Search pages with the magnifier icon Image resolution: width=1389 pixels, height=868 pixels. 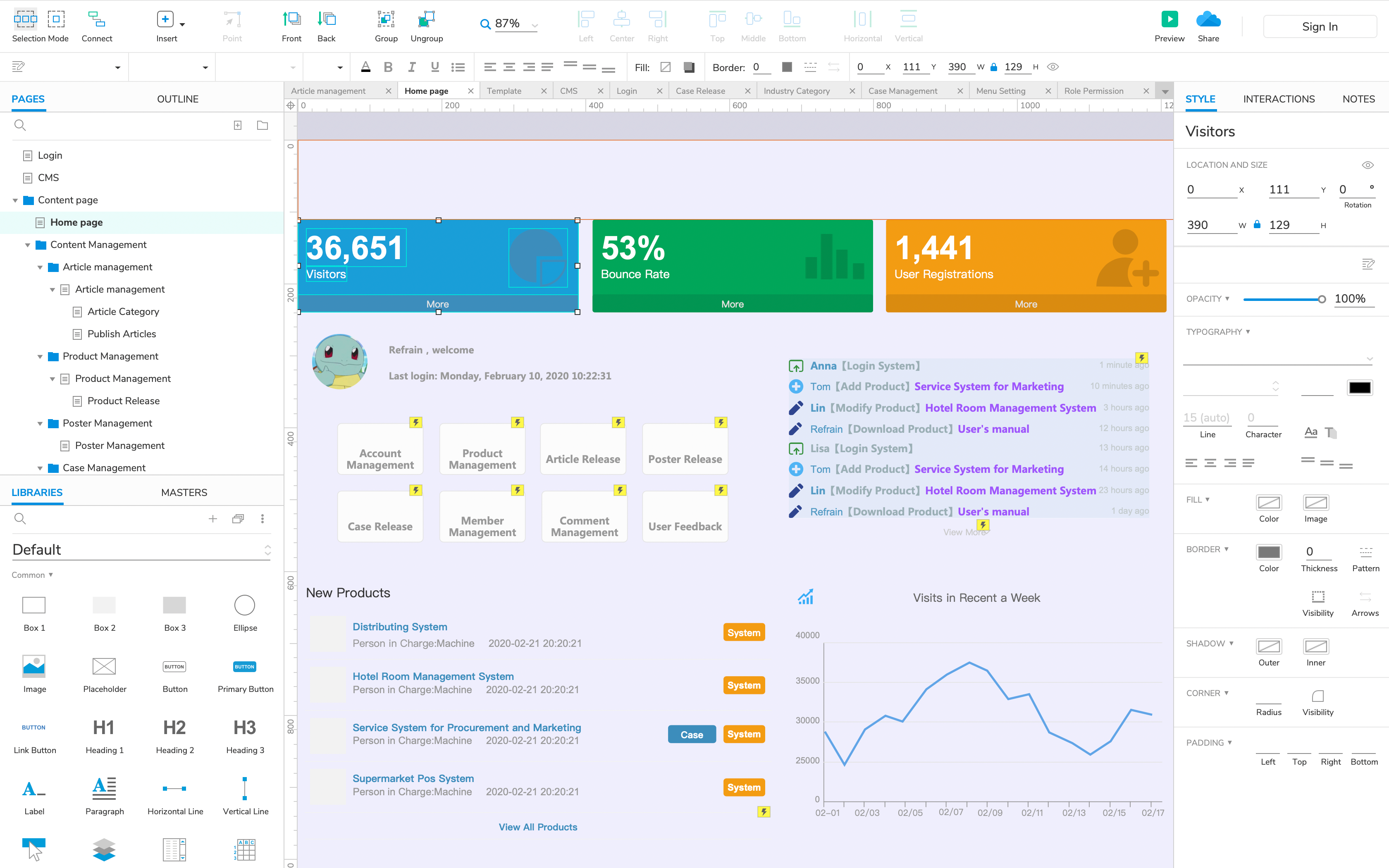[20, 125]
